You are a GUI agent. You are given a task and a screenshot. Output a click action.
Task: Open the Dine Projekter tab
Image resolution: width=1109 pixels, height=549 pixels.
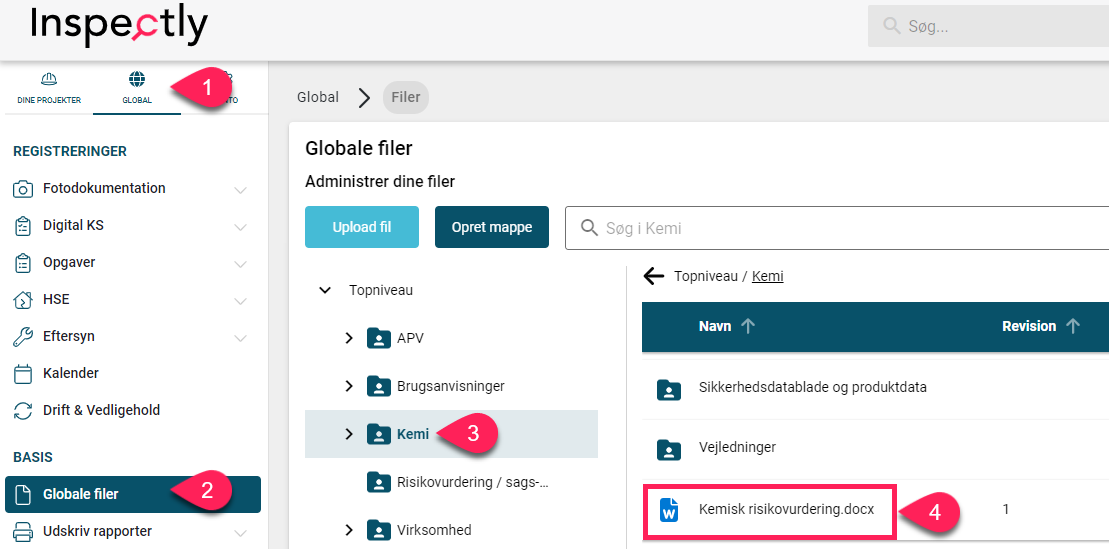pyautogui.click(x=49, y=88)
